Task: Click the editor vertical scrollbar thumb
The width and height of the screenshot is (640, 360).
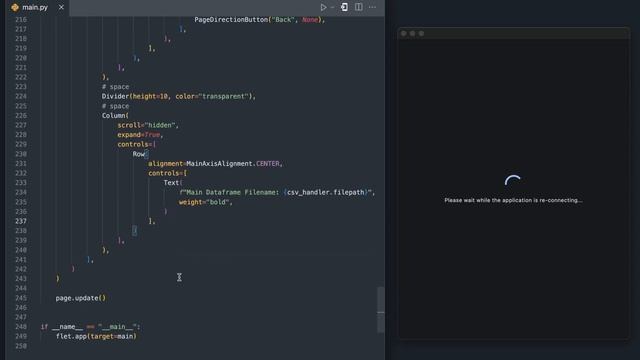Action: tap(380, 310)
